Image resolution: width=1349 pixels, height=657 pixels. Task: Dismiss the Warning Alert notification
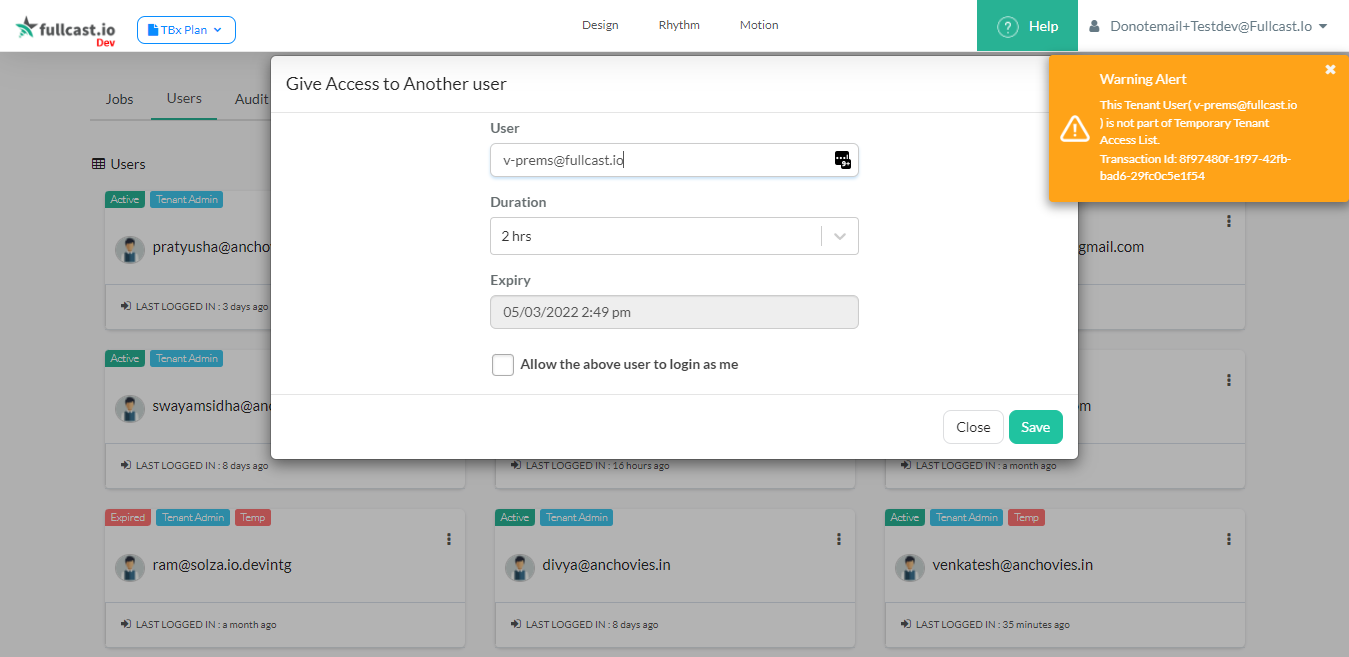(x=1330, y=69)
